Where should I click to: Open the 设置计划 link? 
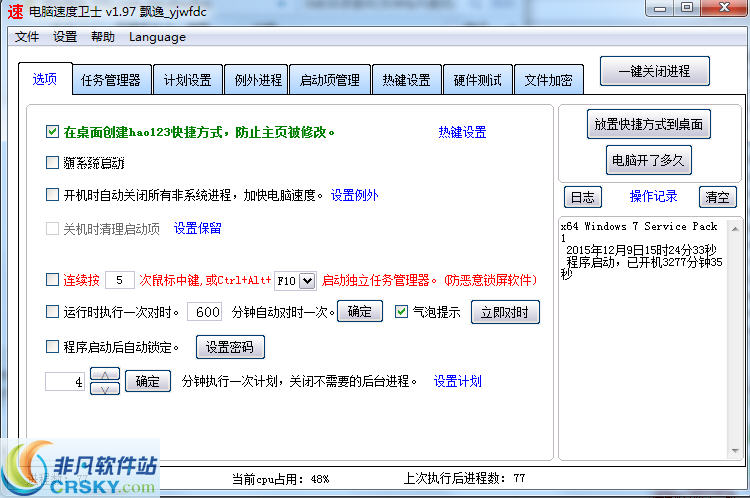pyautogui.click(x=457, y=381)
